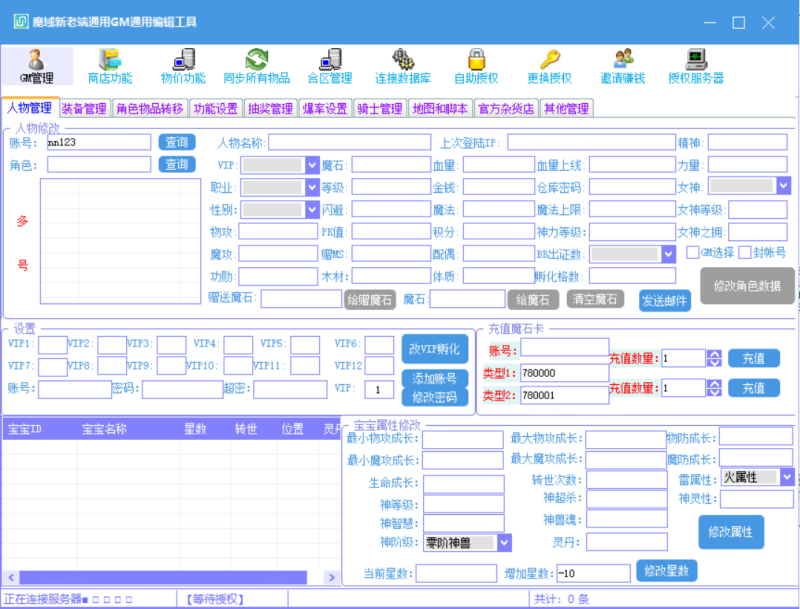800x609 pixels.
Task: Tick the GM选择 checkbox
Action: [692, 252]
